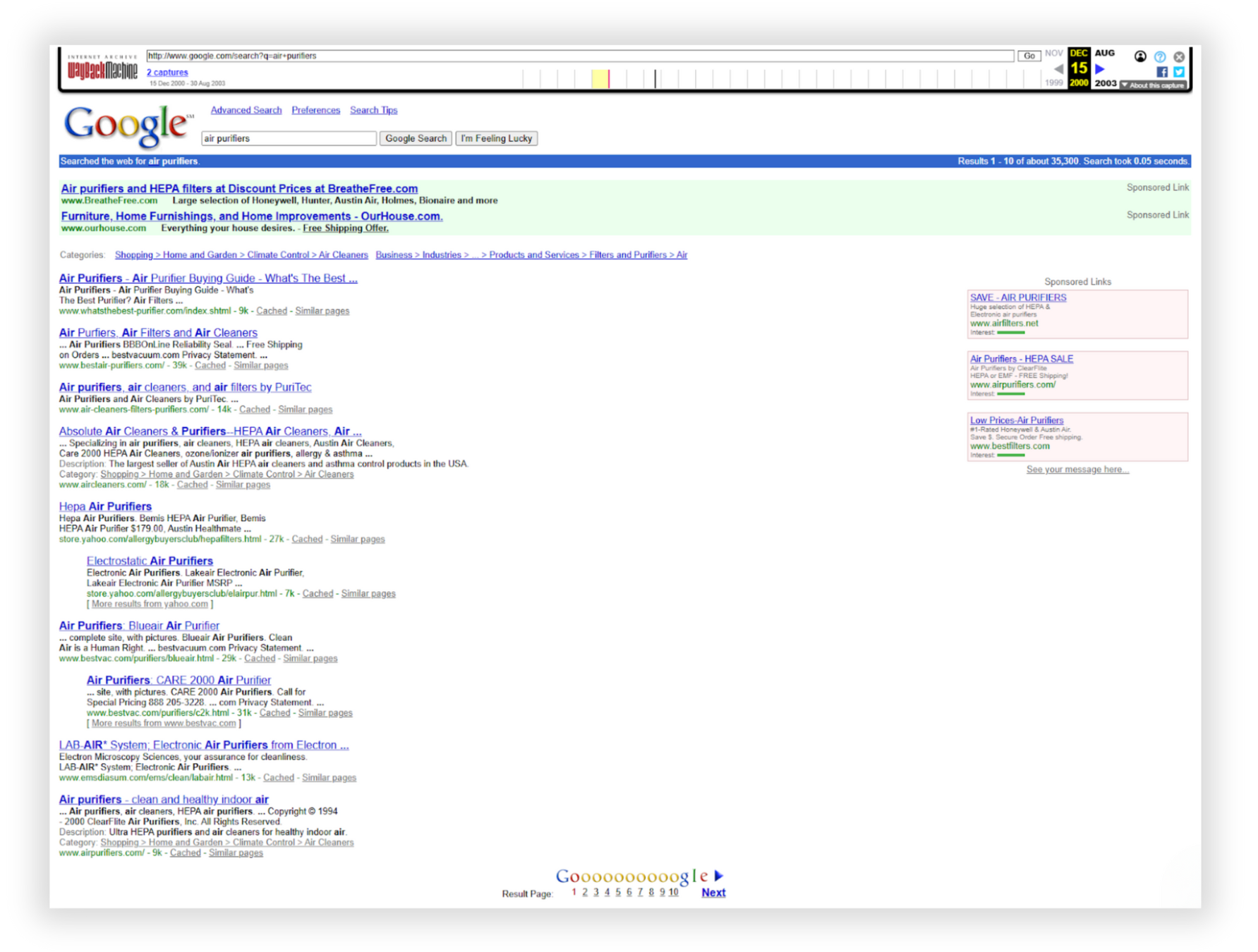Share this capture on Twitter
1258x952 pixels.
point(1179,72)
